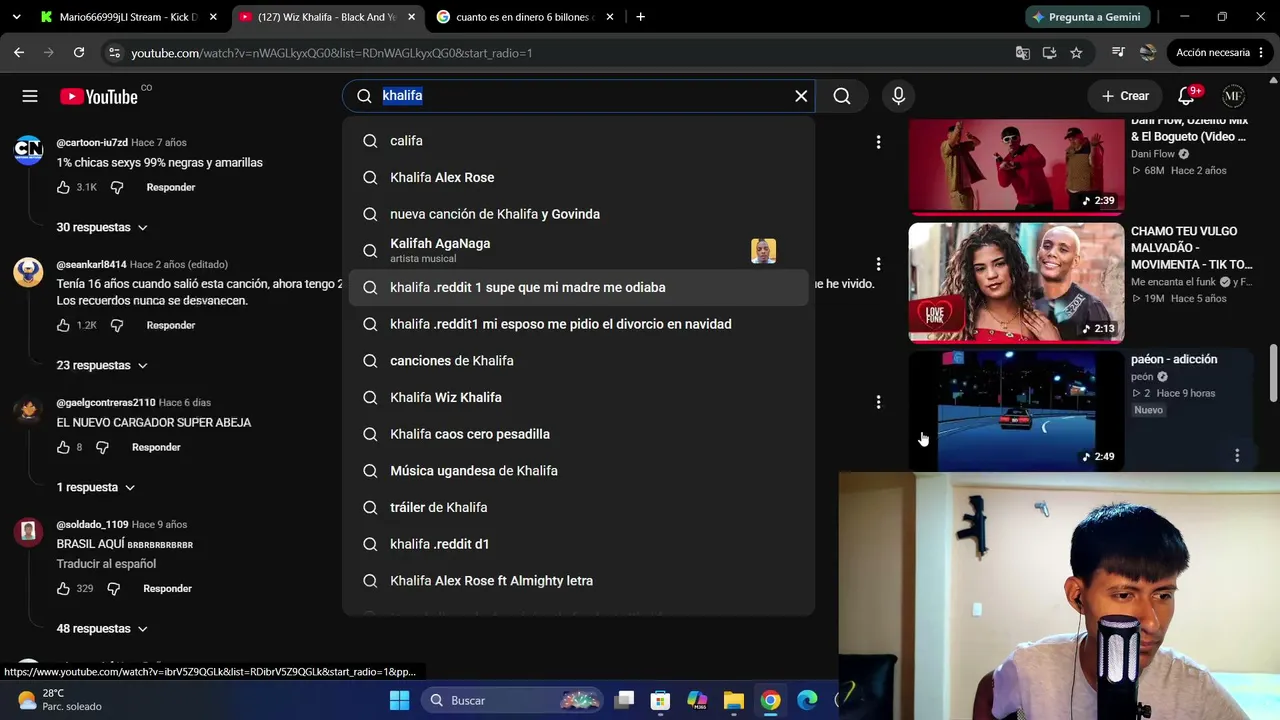
Task: Open the Chrome tab search dropdown arrow
Action: (16, 17)
